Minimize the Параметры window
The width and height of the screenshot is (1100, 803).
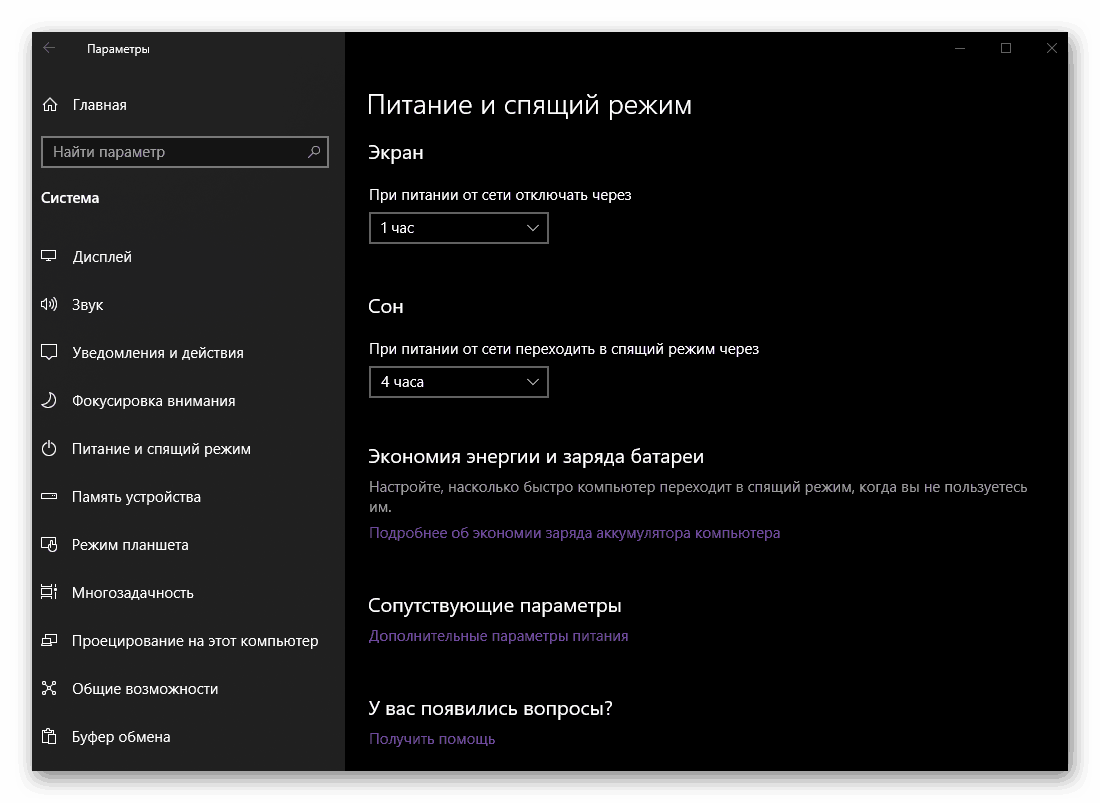(960, 48)
